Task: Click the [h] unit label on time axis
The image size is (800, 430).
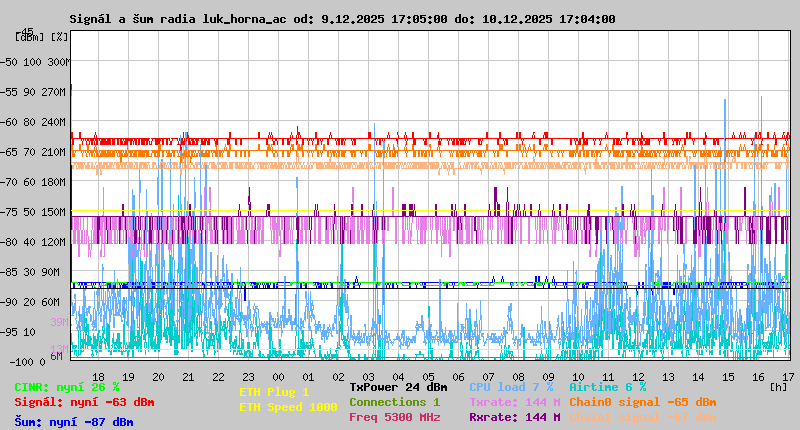Action: coord(777,386)
